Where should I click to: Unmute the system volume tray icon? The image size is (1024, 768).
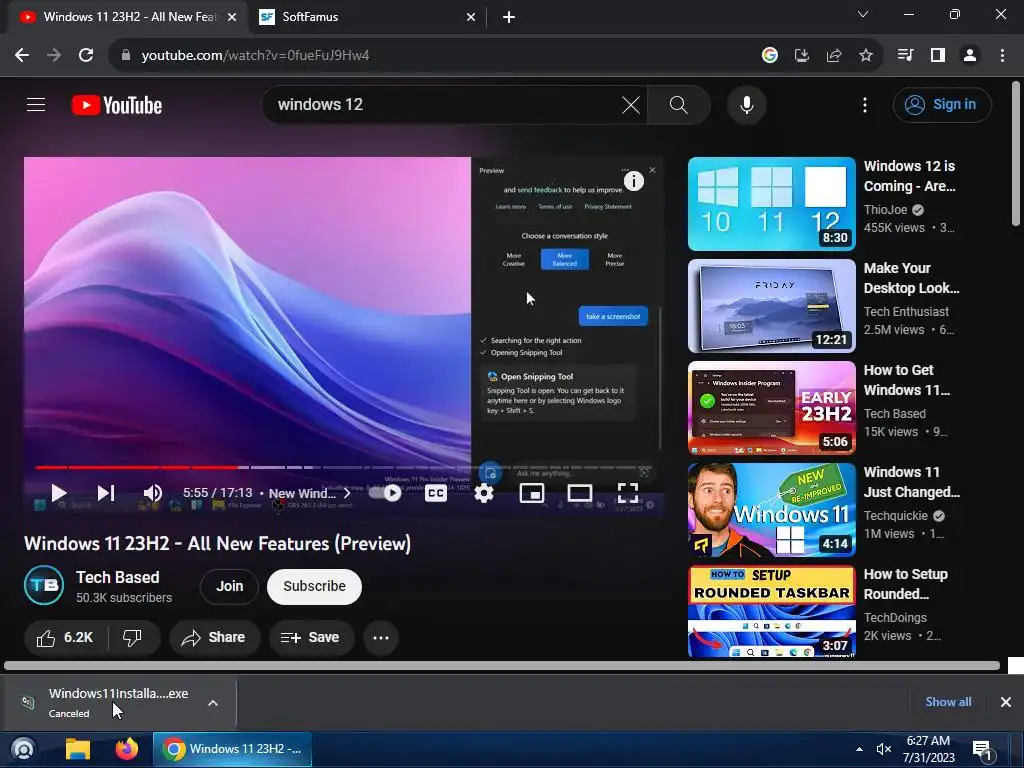884,749
